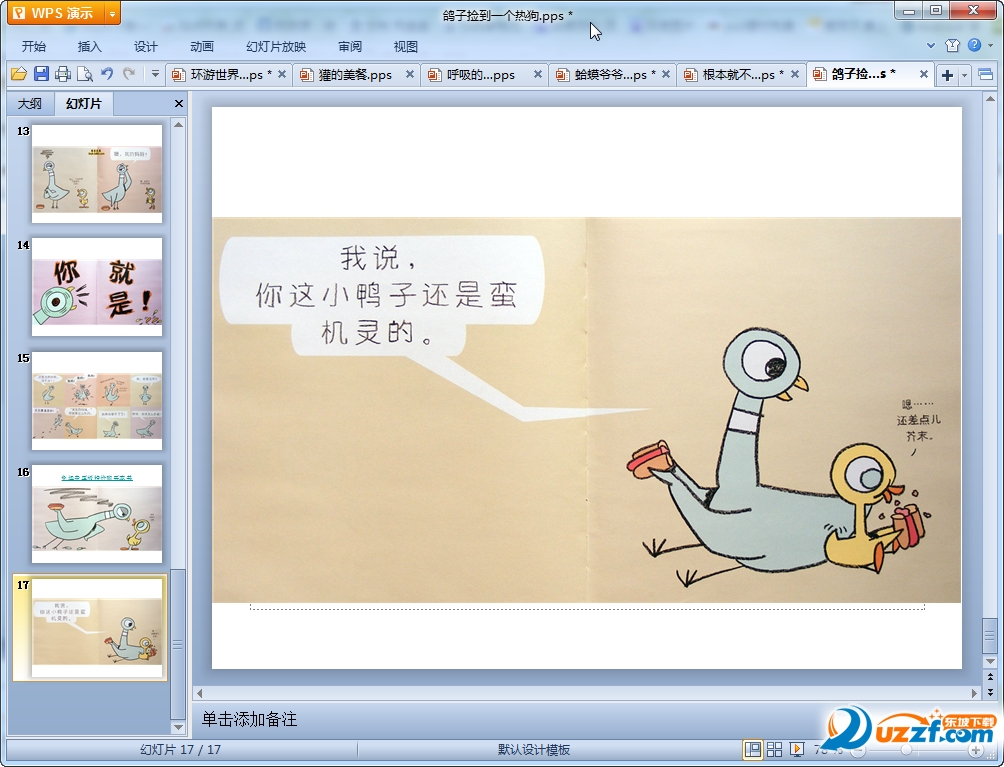This screenshot has height=767, width=1004.
Task: Click the thumbnail pane scroll down arrow
Action: pyautogui.click(x=179, y=727)
